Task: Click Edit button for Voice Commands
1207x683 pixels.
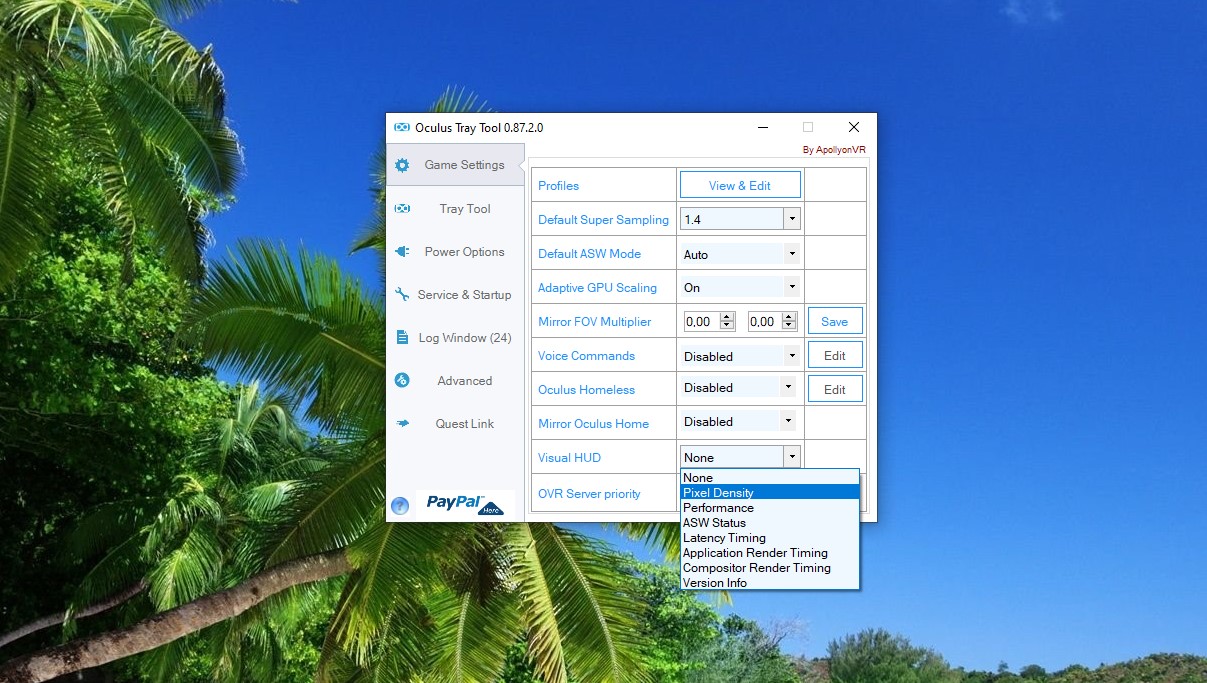Action: click(835, 355)
